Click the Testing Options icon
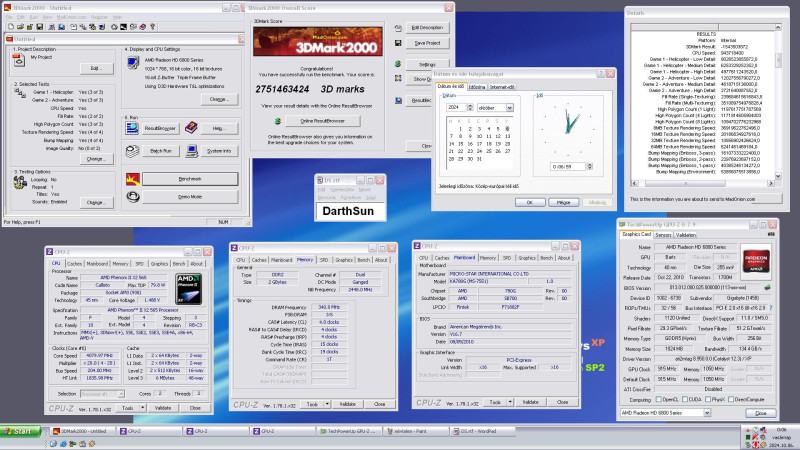This screenshot has height=450, width=800. [20, 182]
